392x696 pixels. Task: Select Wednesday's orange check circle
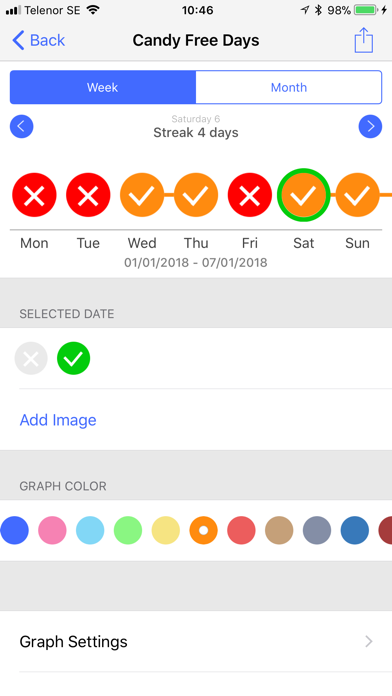142,195
